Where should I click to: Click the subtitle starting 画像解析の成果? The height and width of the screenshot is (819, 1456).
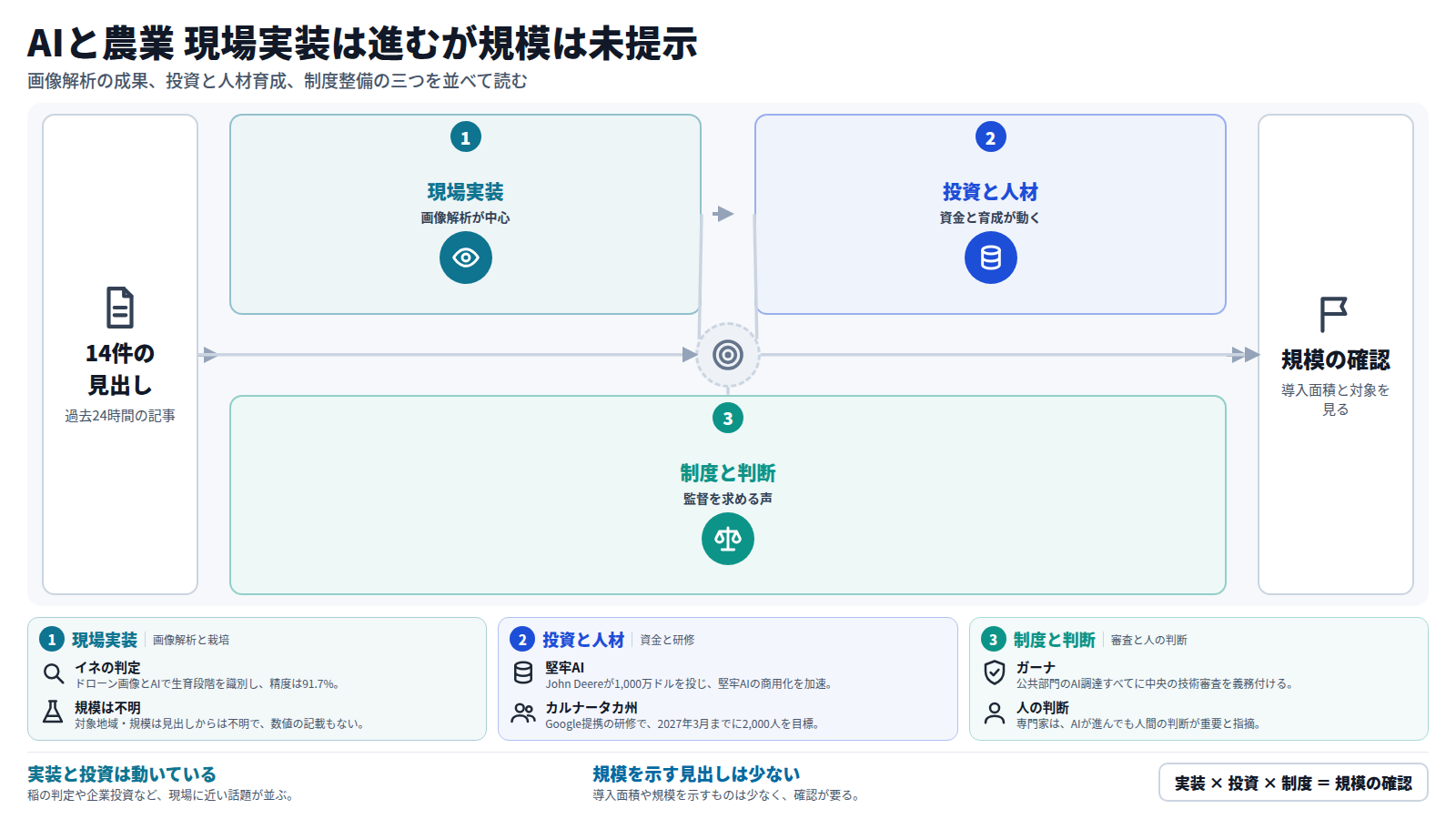pos(278,81)
